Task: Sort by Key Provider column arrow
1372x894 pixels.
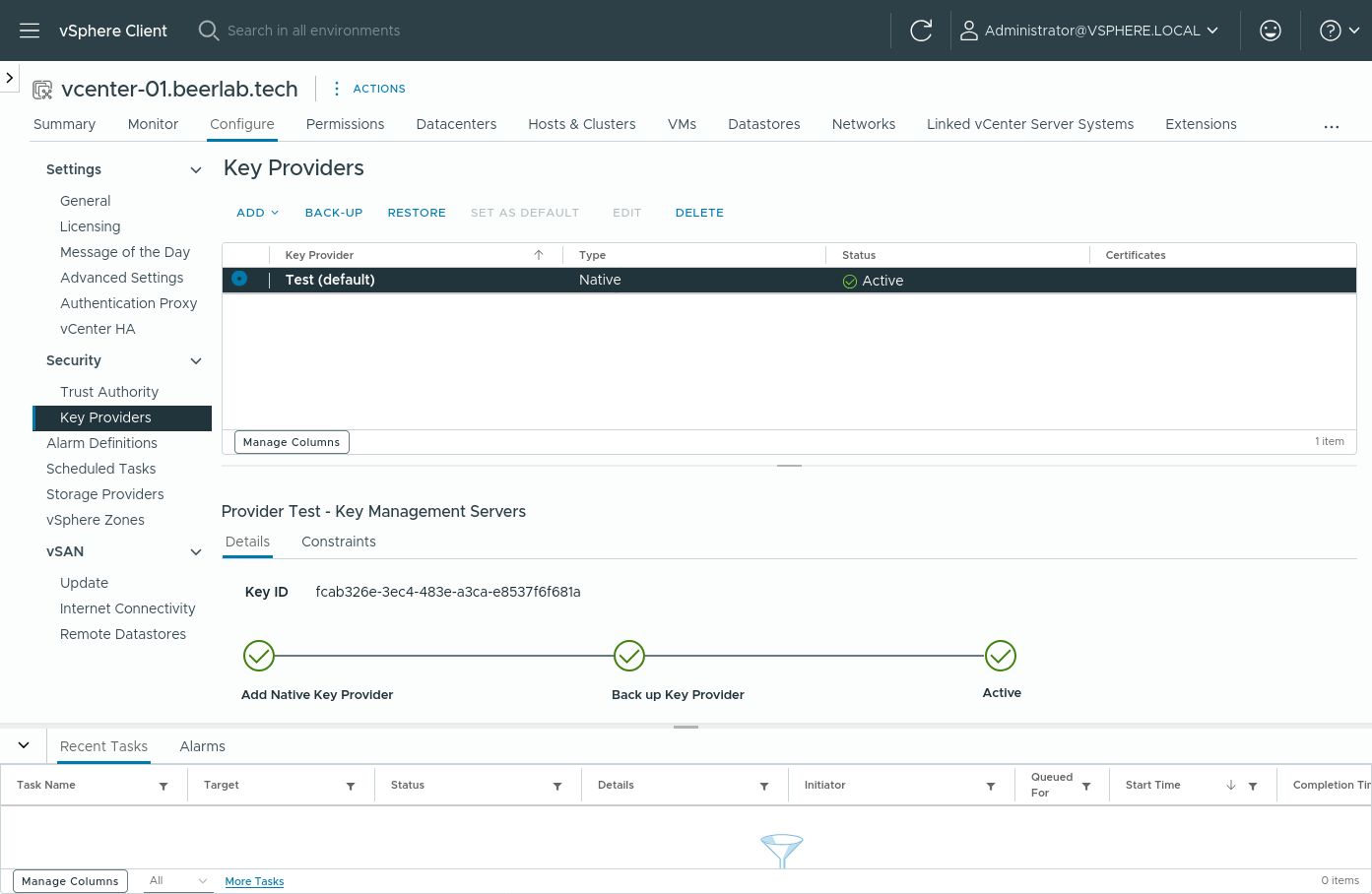Action: click(539, 255)
